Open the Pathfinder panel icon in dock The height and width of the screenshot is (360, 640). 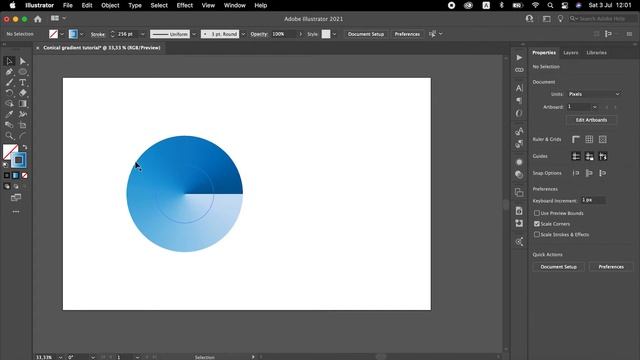pos(519,192)
